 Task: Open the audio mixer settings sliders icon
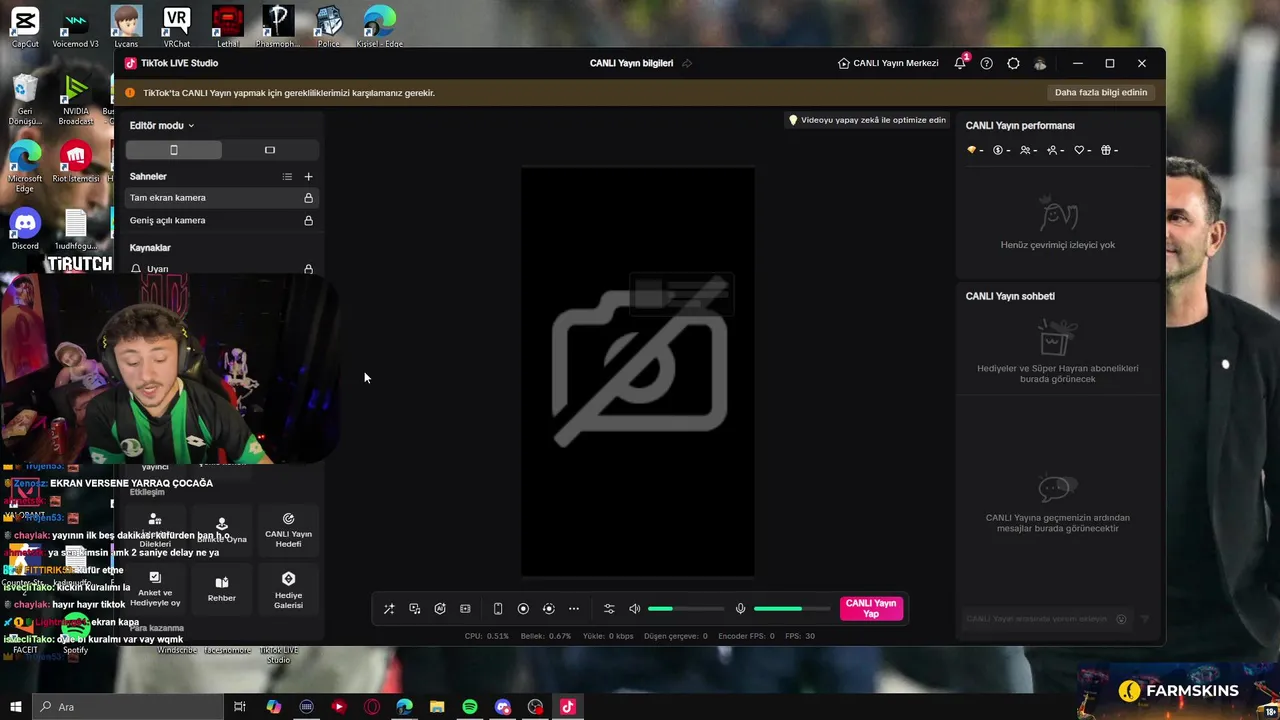(x=609, y=609)
